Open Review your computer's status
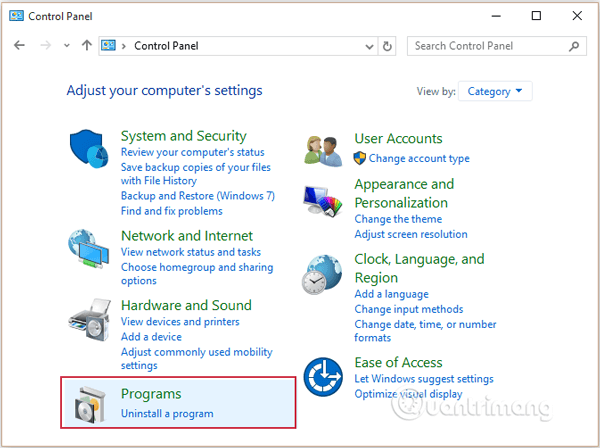Viewport: 600px width, 448px height. tap(192, 152)
